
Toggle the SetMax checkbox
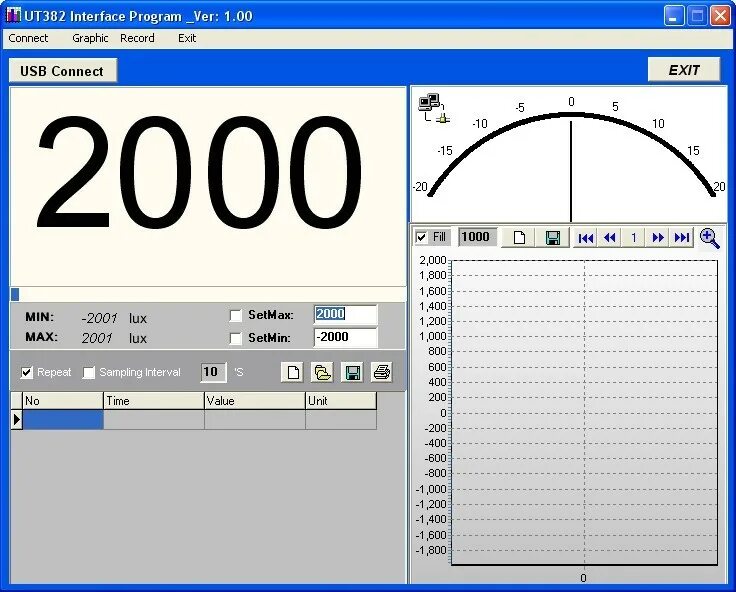coord(235,315)
